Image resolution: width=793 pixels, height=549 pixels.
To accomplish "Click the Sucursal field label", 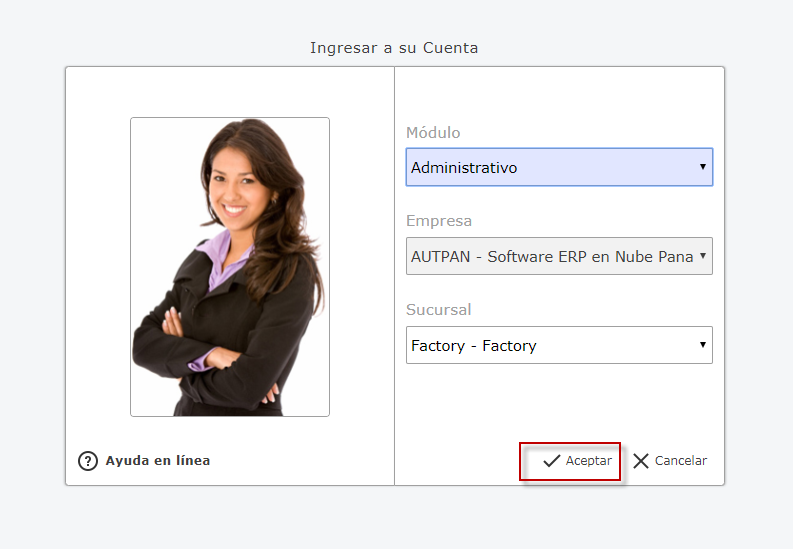I will [439, 310].
